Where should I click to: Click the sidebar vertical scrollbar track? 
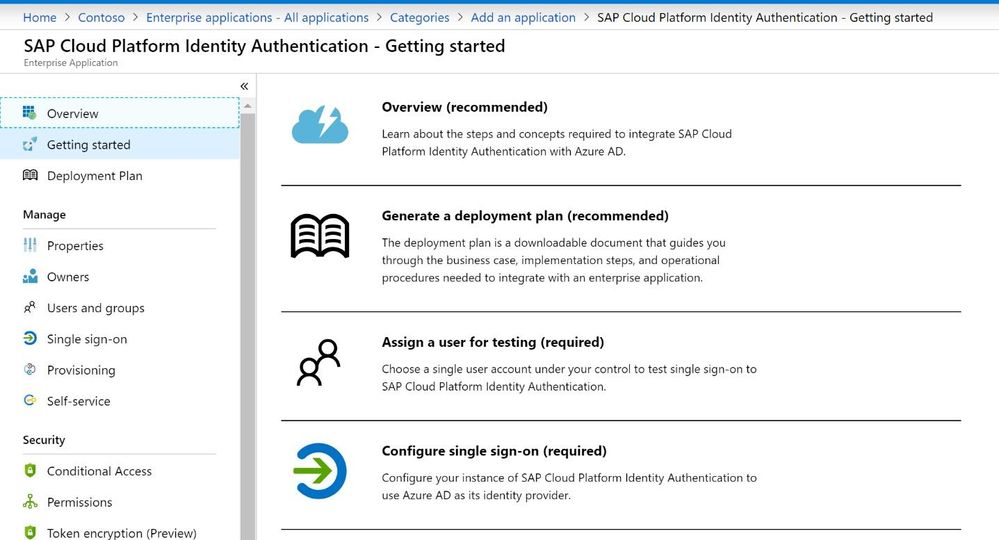click(x=248, y=325)
